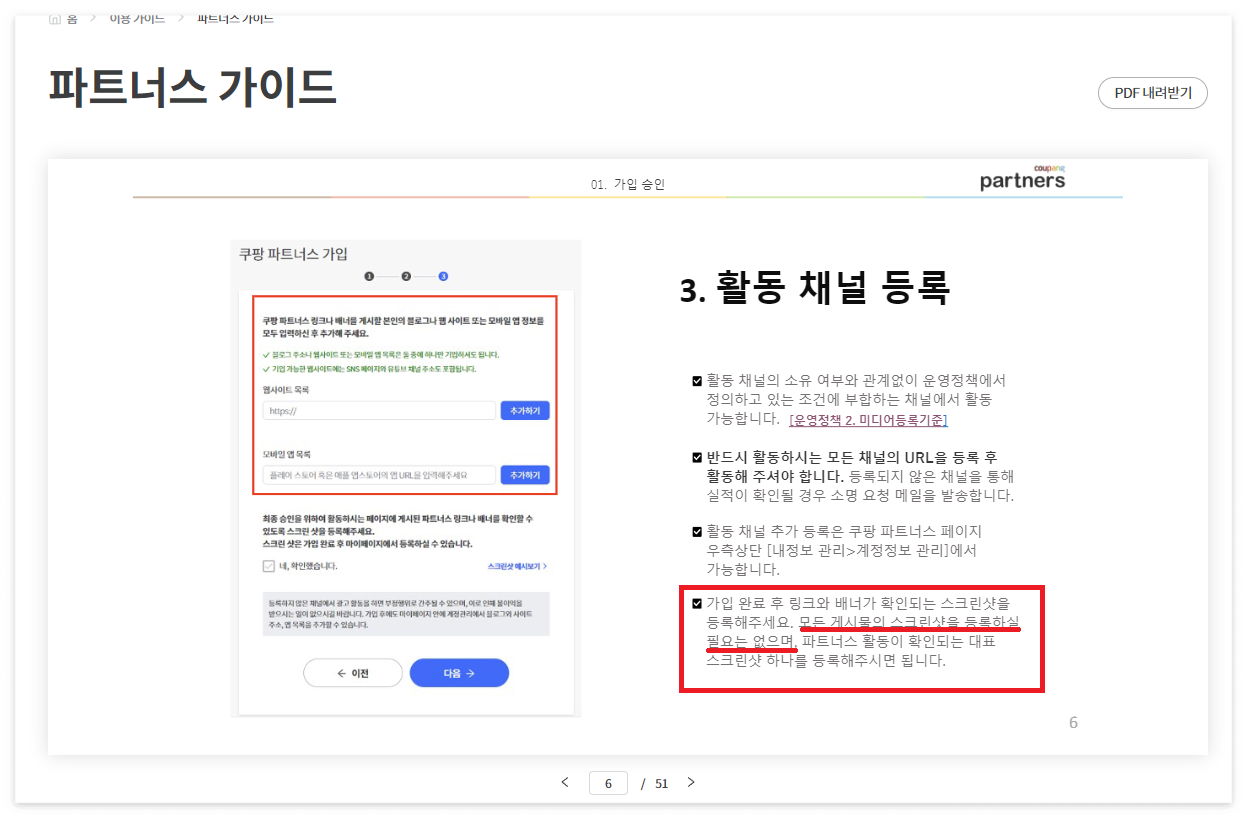The width and height of the screenshot is (1247, 818).
Task: Click the home icon in the breadcrumb
Action: (x=54, y=18)
